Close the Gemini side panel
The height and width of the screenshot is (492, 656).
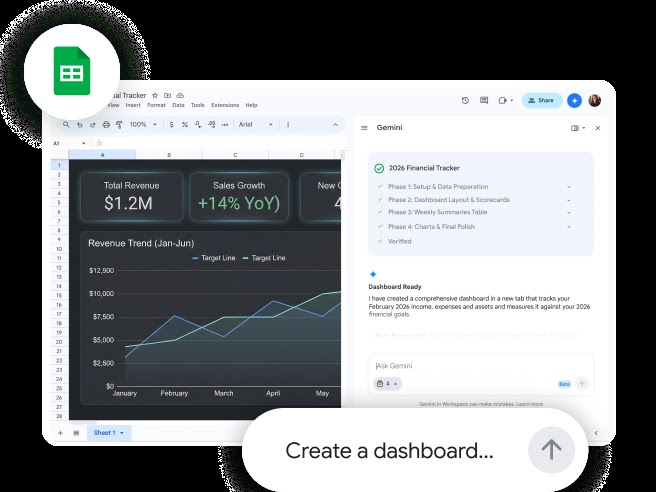click(598, 128)
